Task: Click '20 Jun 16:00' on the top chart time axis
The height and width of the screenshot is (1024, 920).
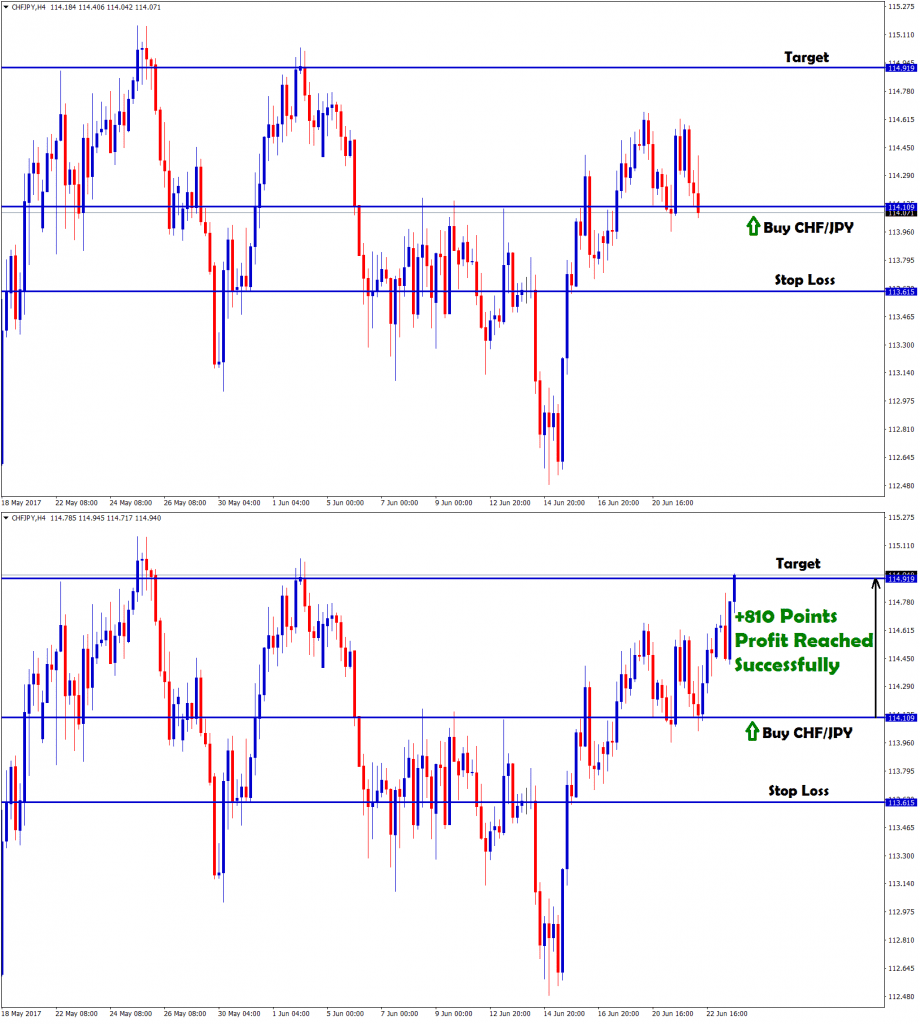Action: click(673, 503)
